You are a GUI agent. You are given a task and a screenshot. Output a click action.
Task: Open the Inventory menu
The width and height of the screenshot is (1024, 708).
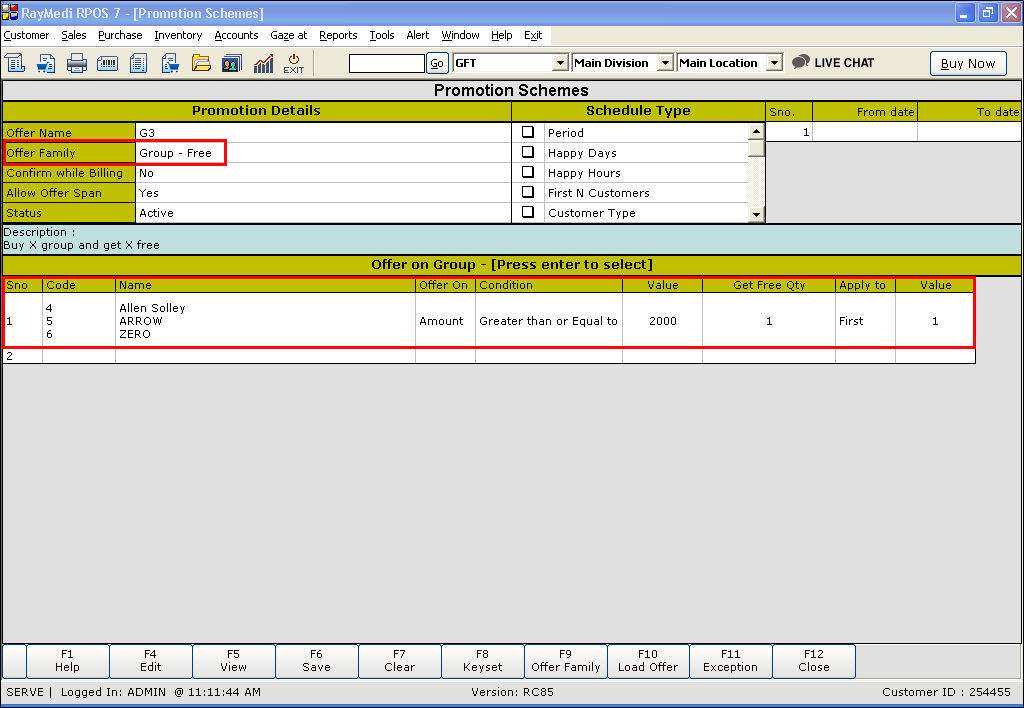tap(178, 35)
